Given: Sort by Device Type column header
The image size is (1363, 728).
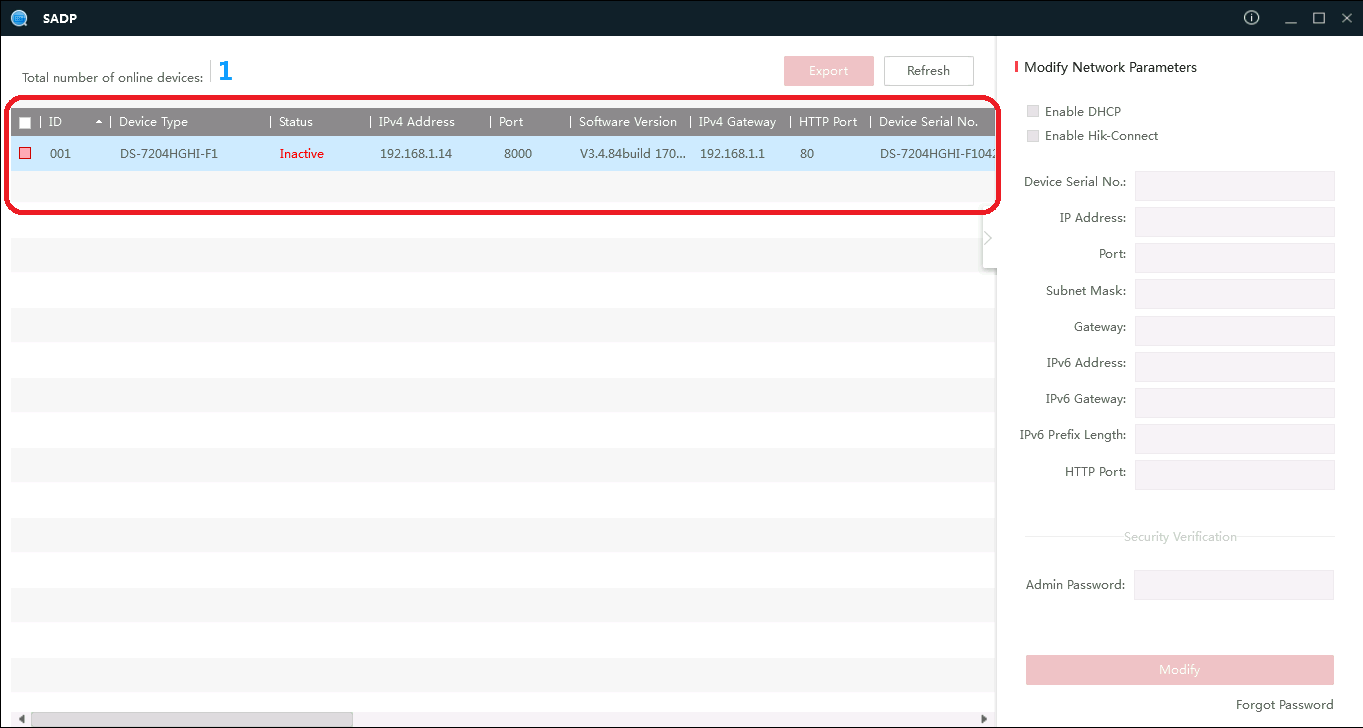Looking at the screenshot, I should 153,122.
